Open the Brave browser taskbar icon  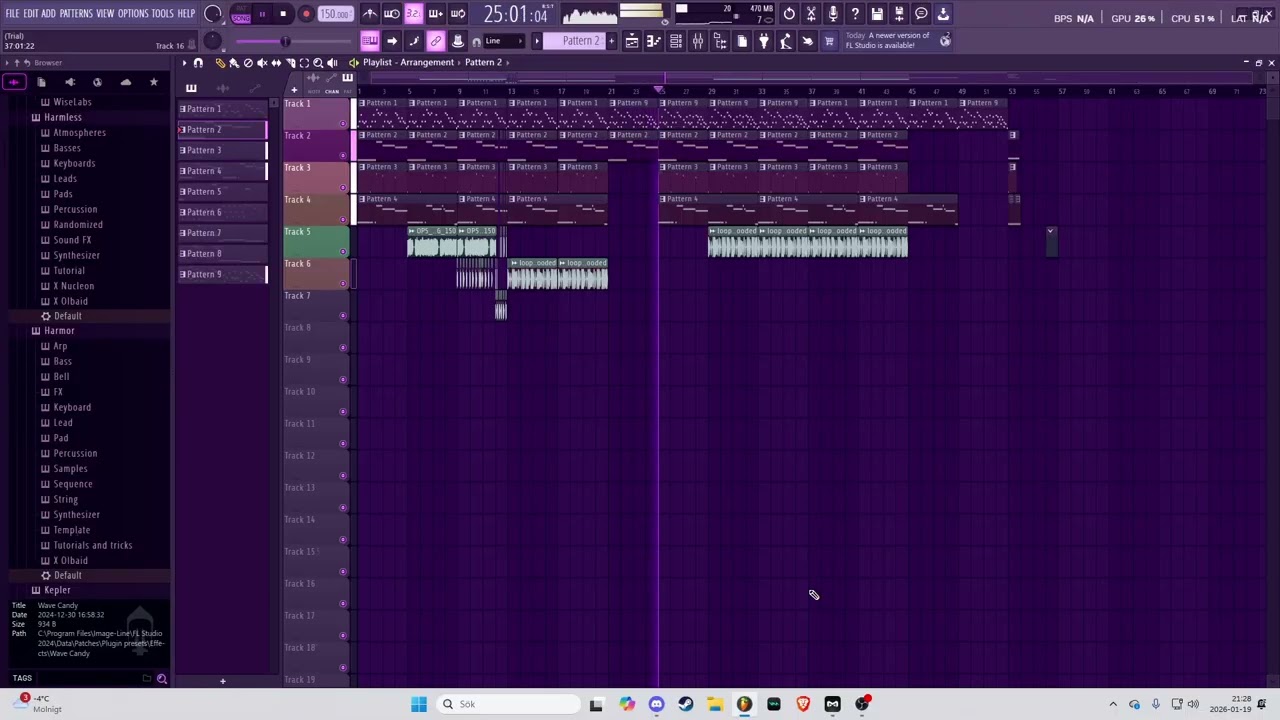pos(803,704)
